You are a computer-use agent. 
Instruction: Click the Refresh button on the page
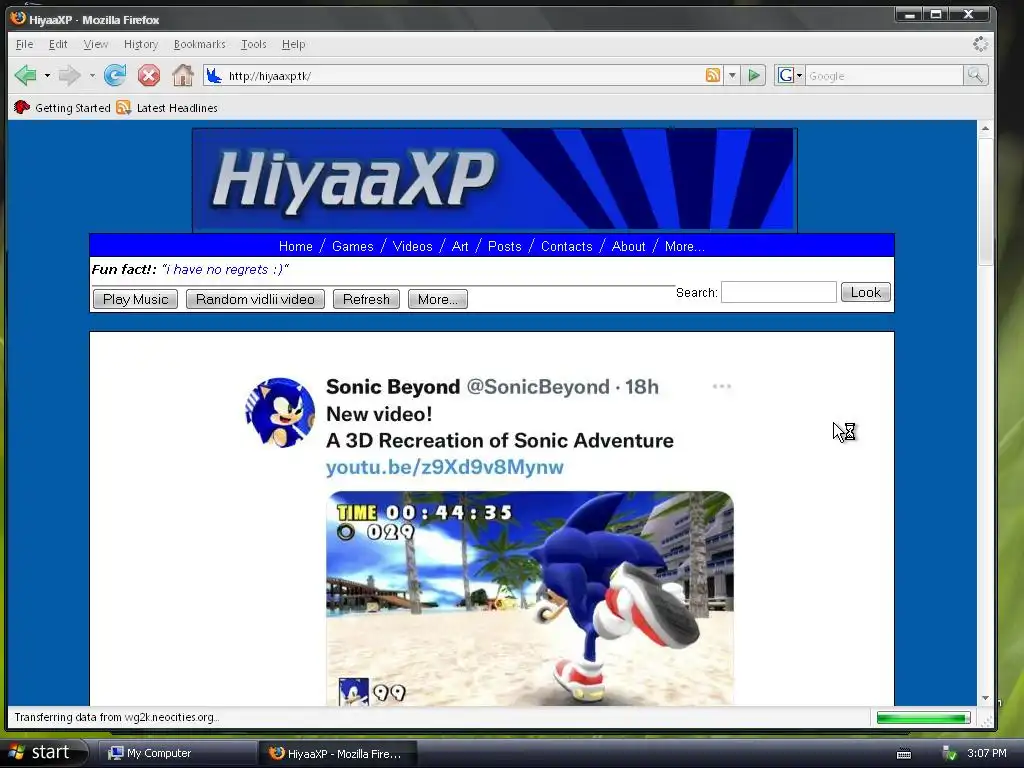(366, 299)
